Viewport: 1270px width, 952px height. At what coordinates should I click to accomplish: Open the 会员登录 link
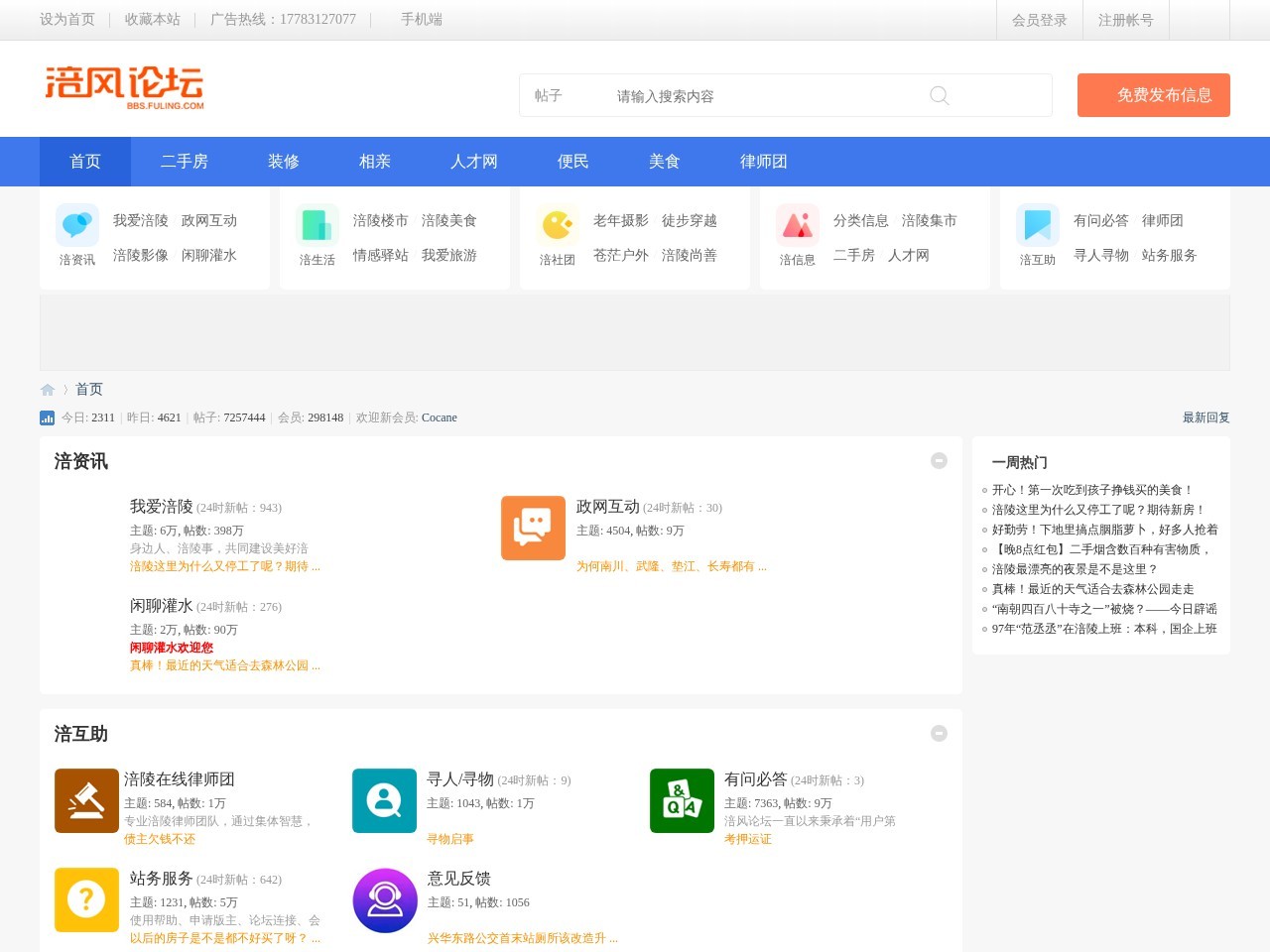[1039, 20]
